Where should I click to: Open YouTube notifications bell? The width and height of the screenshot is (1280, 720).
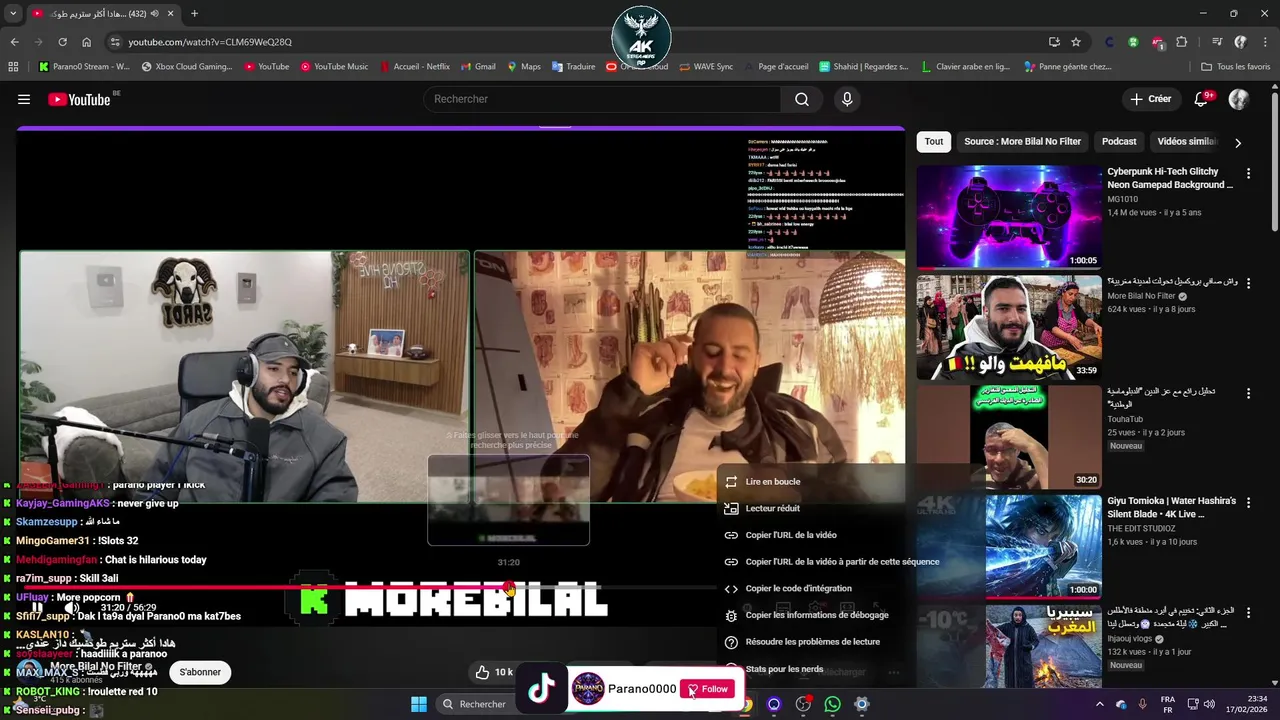[x=1203, y=99]
